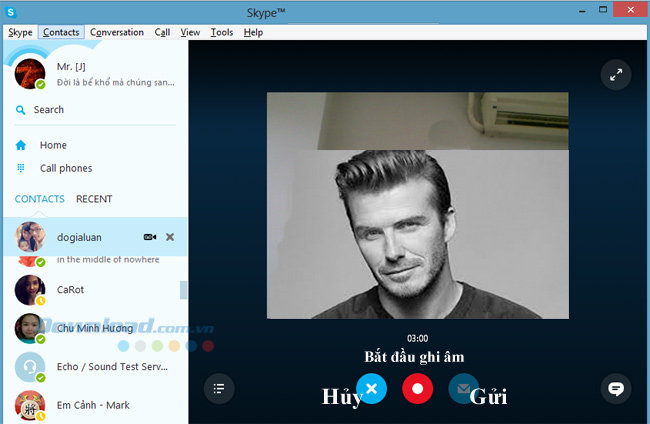Show the contacts list button in call bar
Image resolution: width=650 pixels, height=424 pixels.
[x=219, y=389]
